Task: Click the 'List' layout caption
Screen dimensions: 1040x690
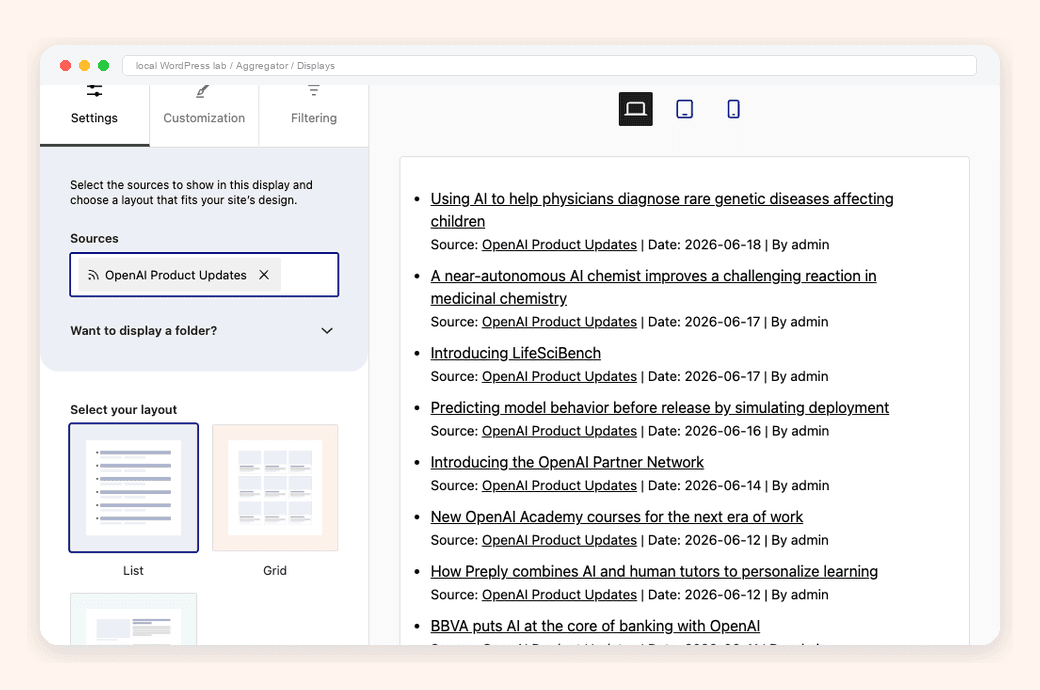Action: coord(133,571)
